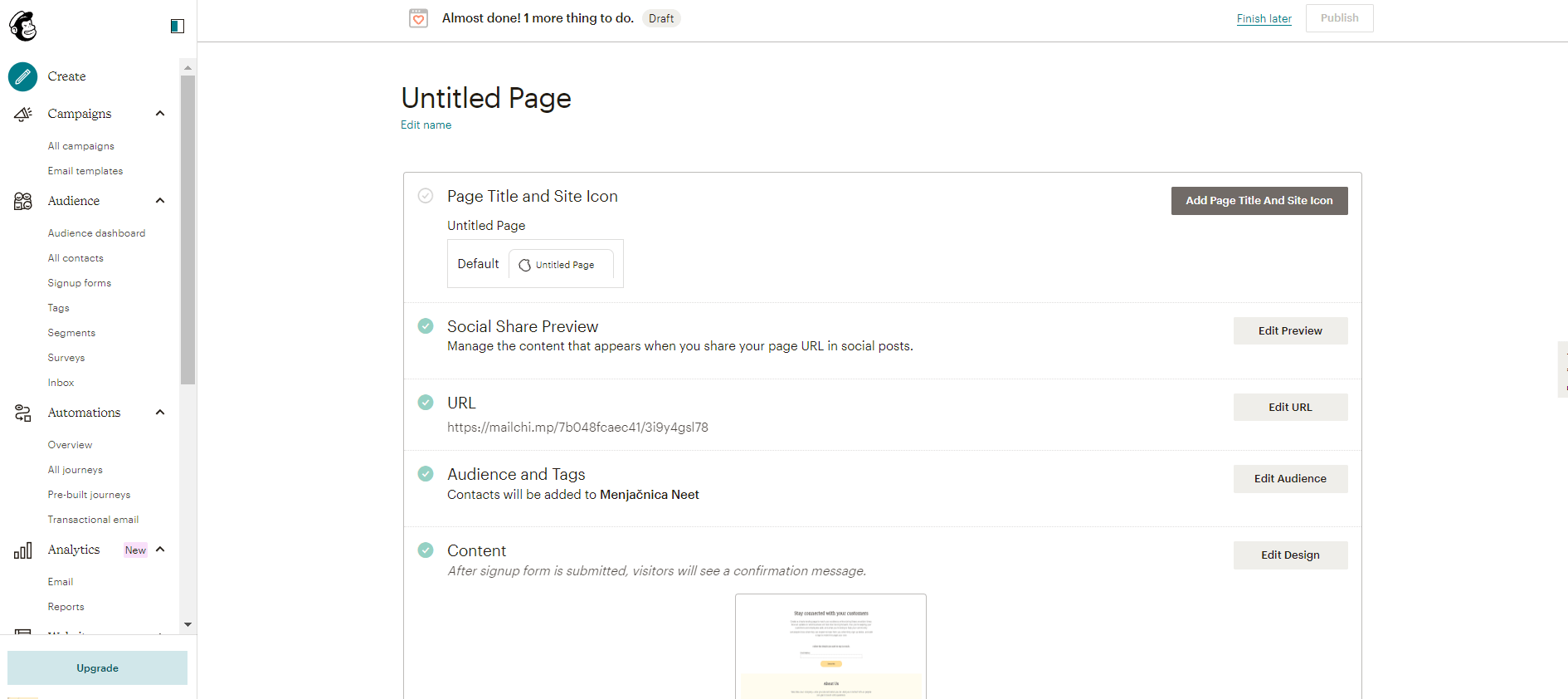Image resolution: width=1568 pixels, height=699 pixels.
Task: Open All contacts
Action: [x=75, y=258]
